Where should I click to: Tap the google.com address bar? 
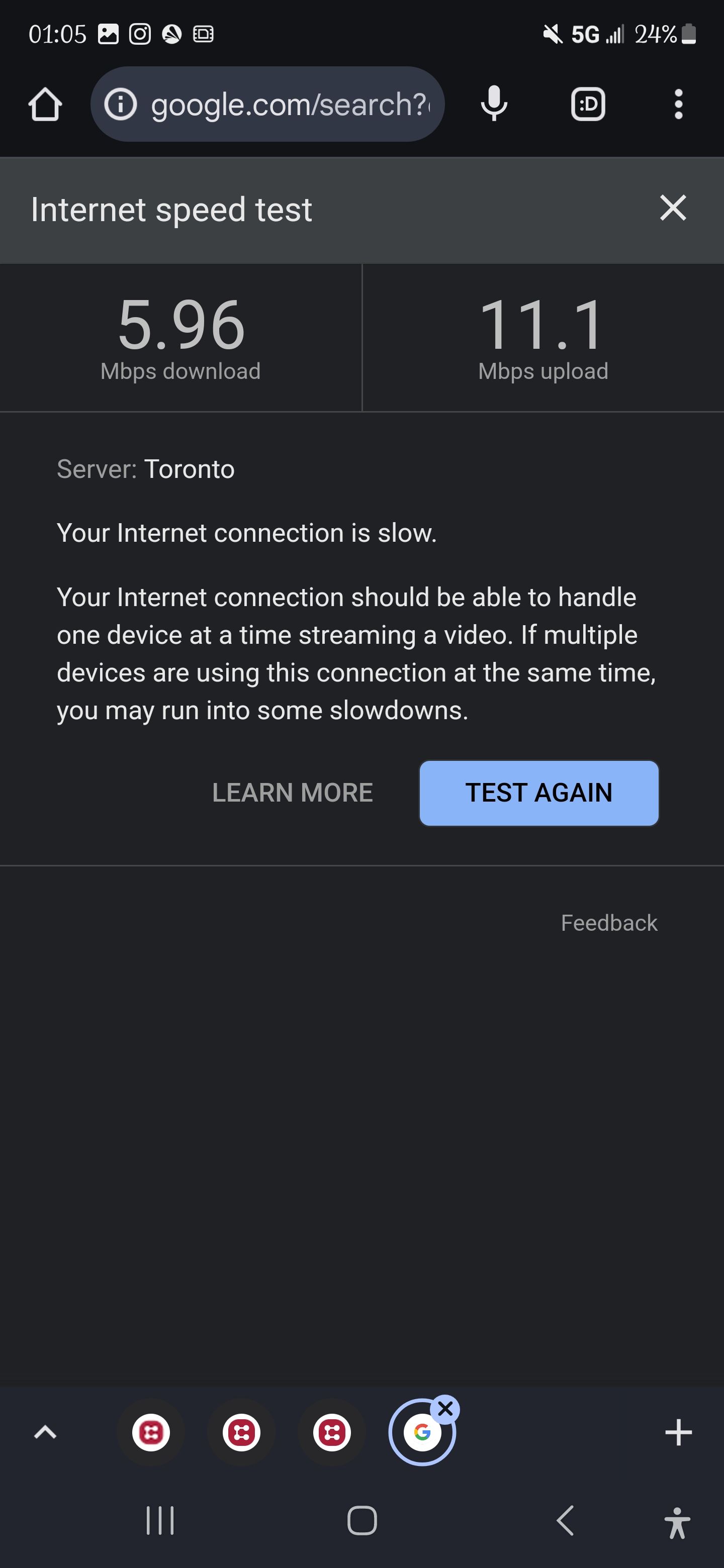point(289,105)
